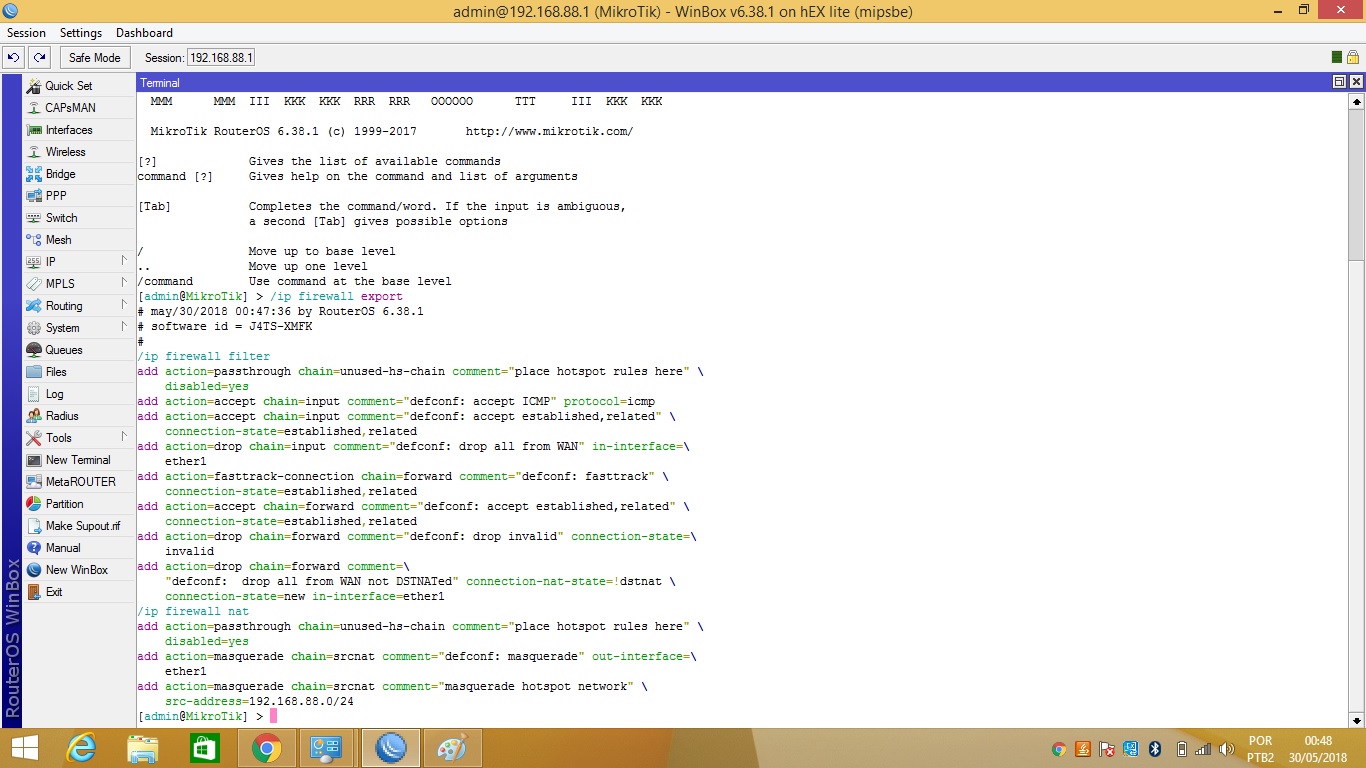The image size is (1366, 768).
Task: Close the Terminal panel
Action: coord(1356,82)
